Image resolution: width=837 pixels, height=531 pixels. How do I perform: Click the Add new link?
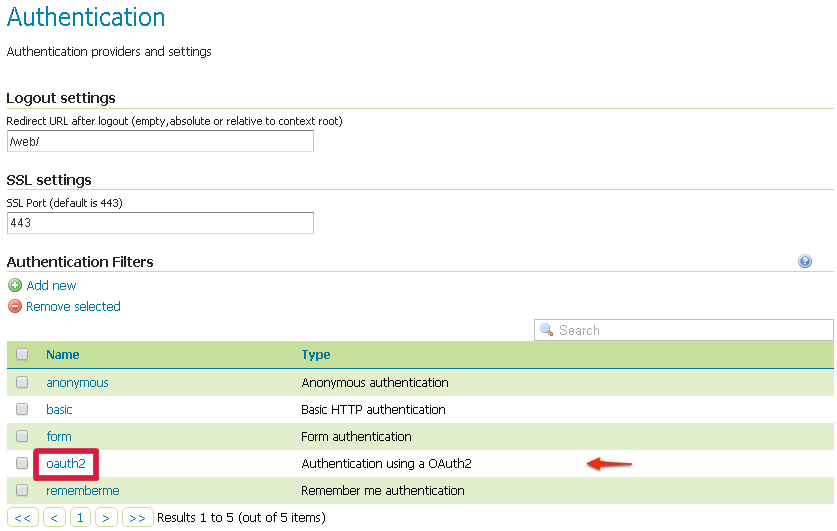click(x=51, y=285)
